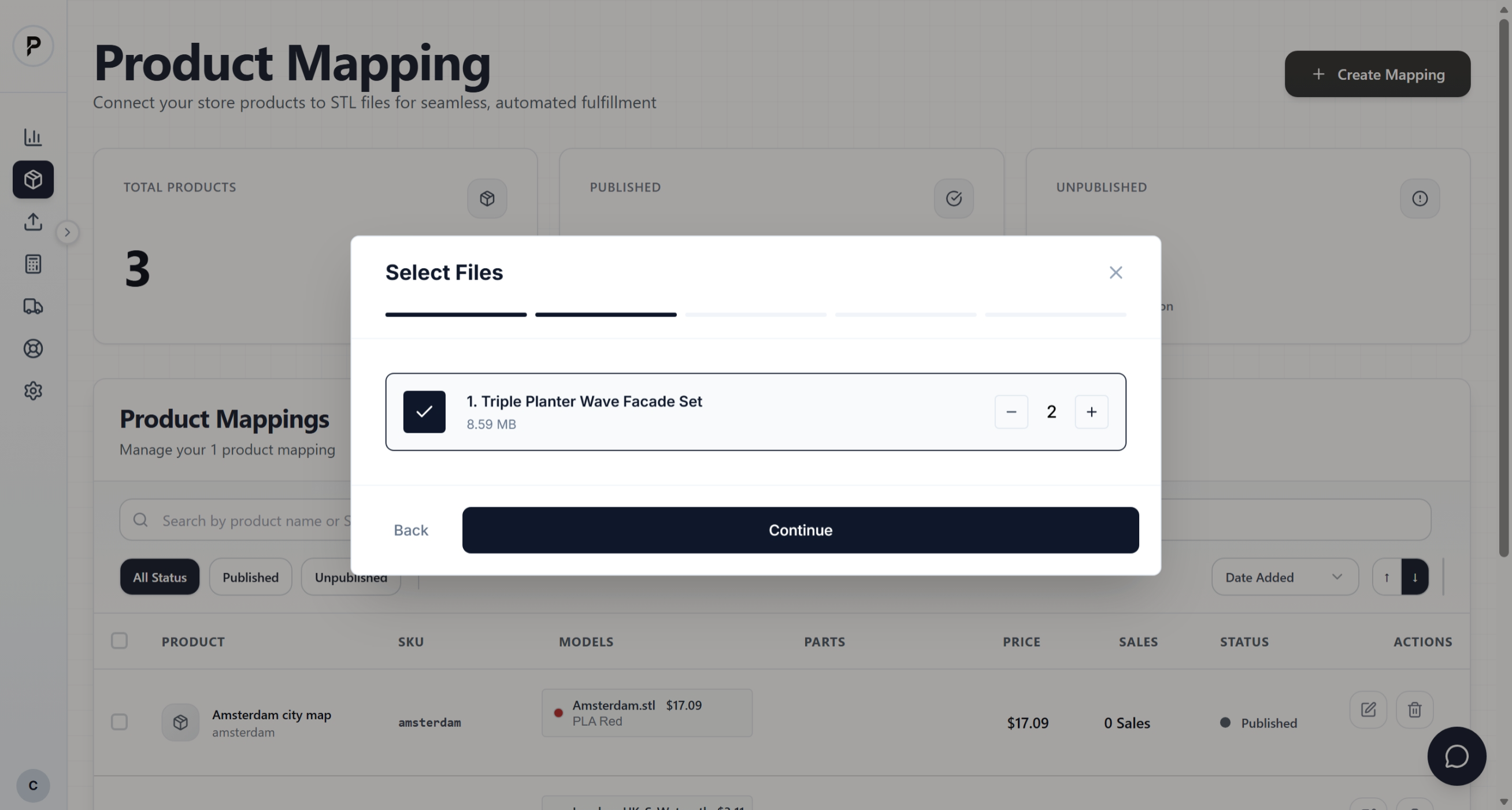The height and width of the screenshot is (810, 1512).
Task: Uncheck Triple Planter Wave Facade Set file
Action: tap(424, 412)
